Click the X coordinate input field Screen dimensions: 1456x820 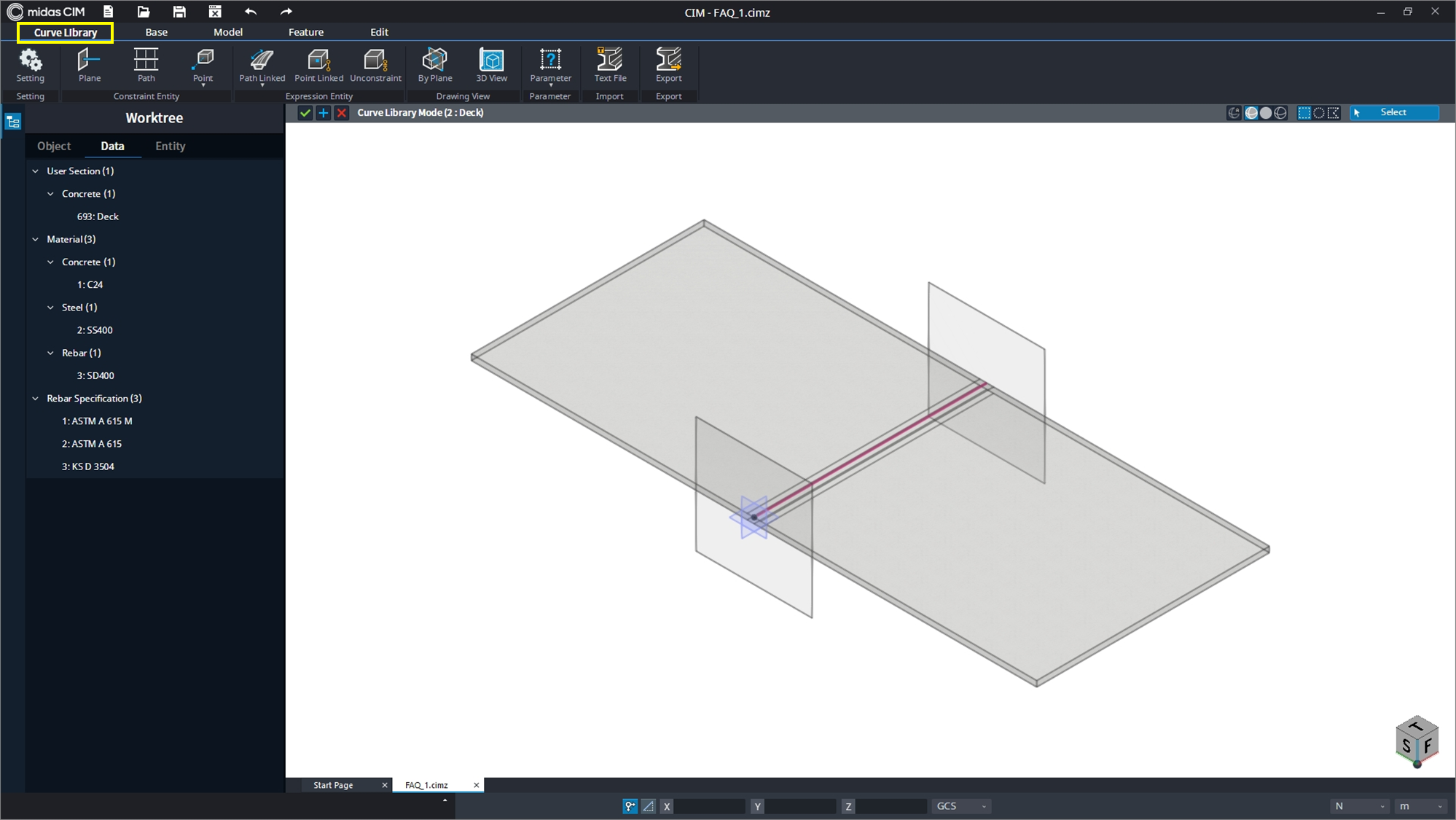(x=709, y=806)
